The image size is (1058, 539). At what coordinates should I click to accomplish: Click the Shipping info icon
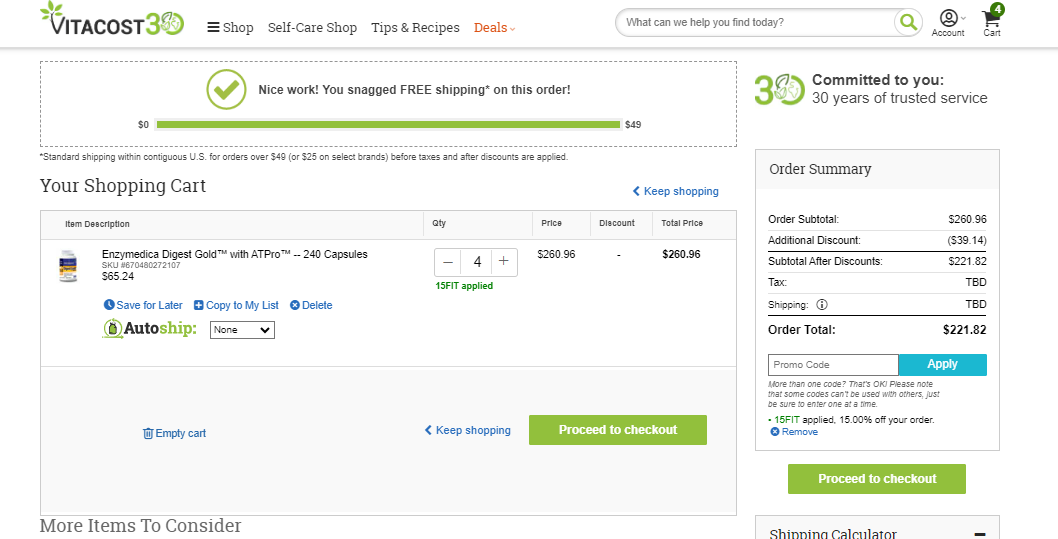point(821,304)
